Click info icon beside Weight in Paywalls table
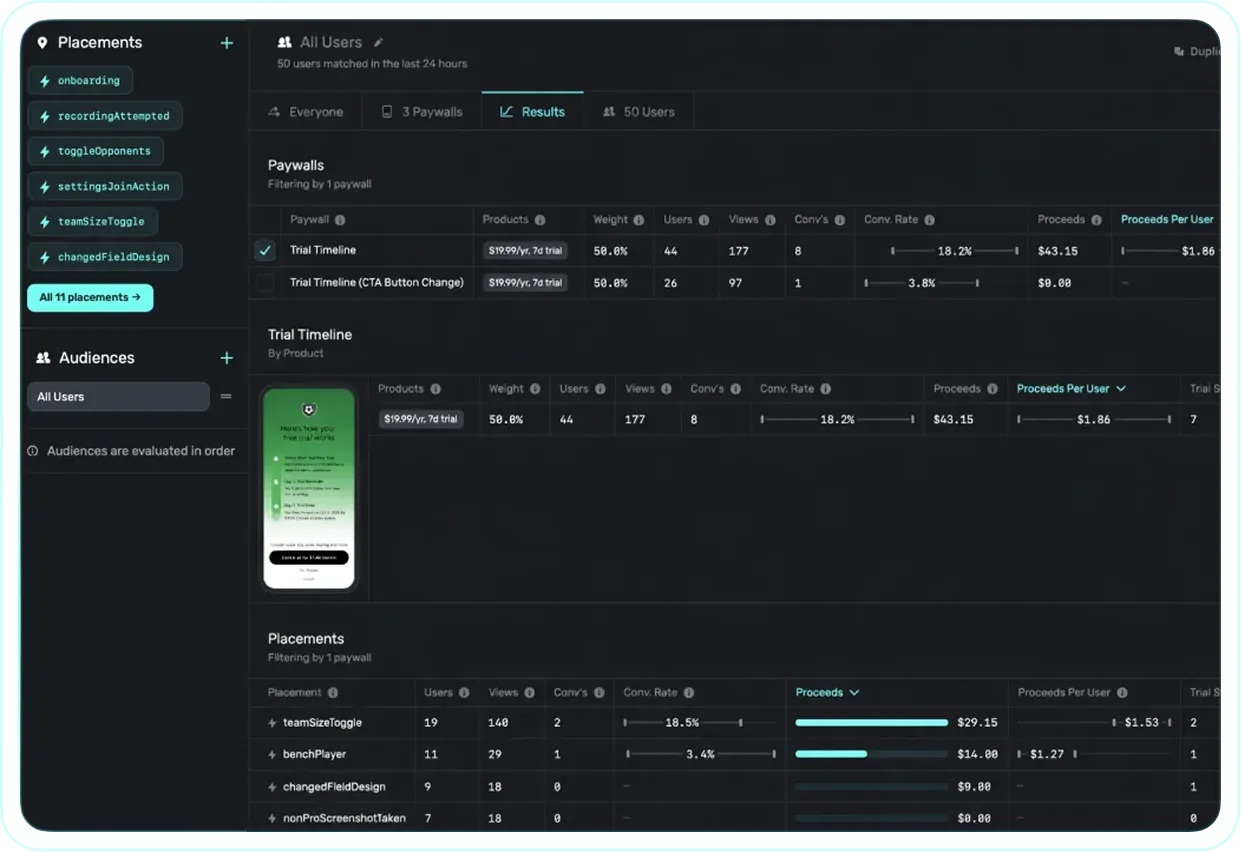The height and width of the screenshot is (852, 1241). tap(639, 220)
